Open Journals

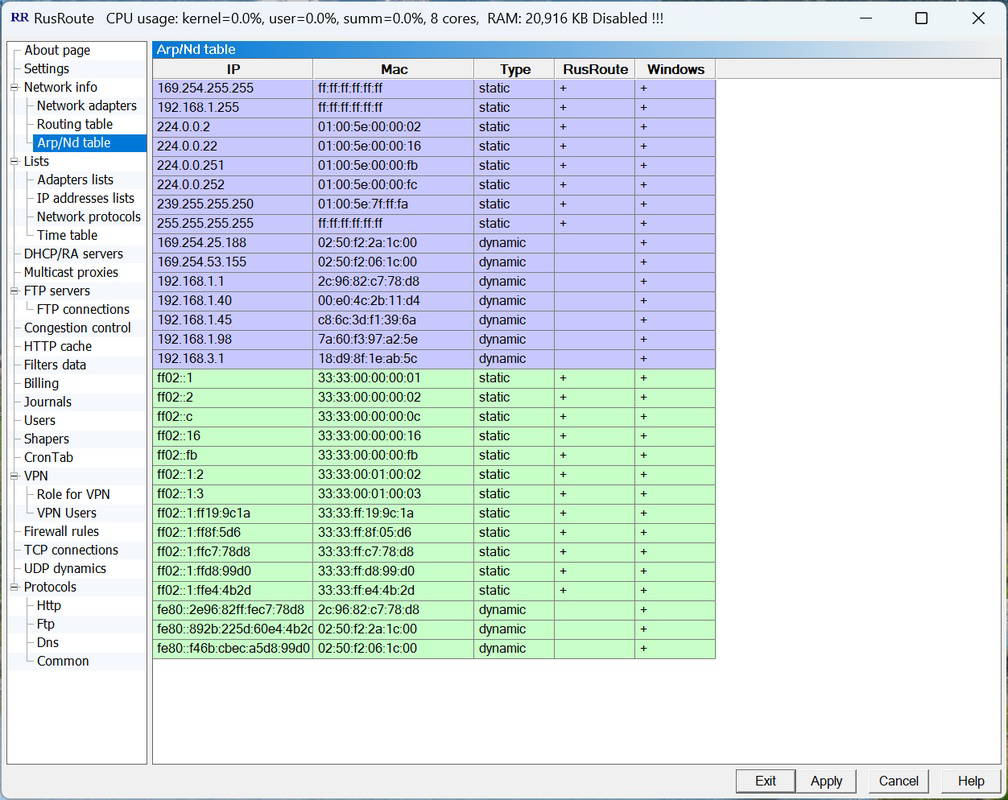click(48, 402)
